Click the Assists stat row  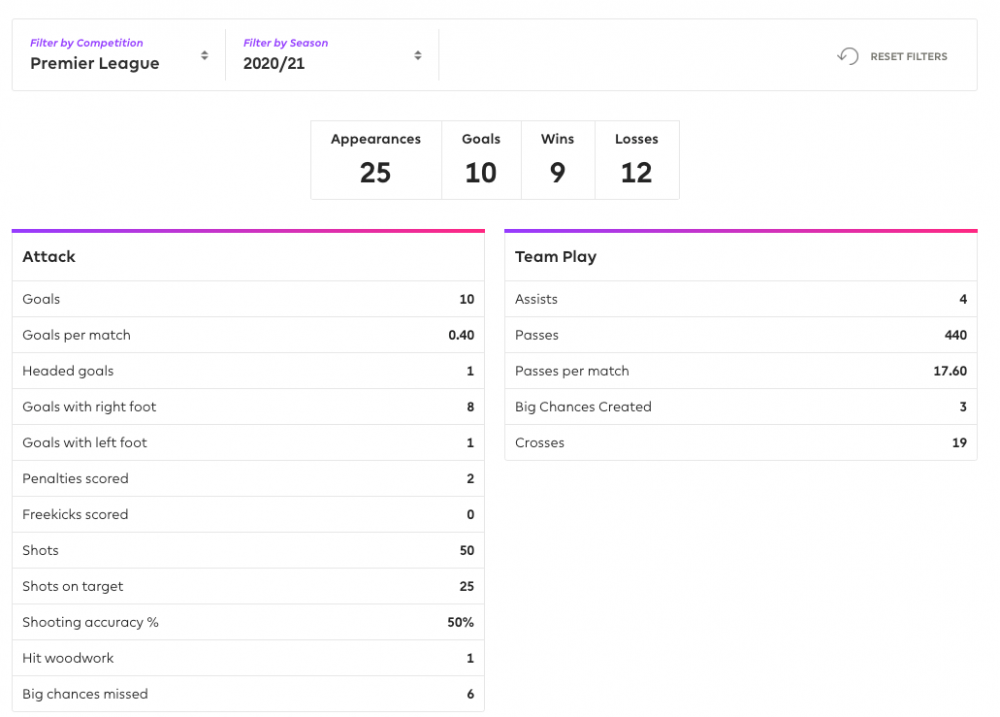click(x=740, y=299)
